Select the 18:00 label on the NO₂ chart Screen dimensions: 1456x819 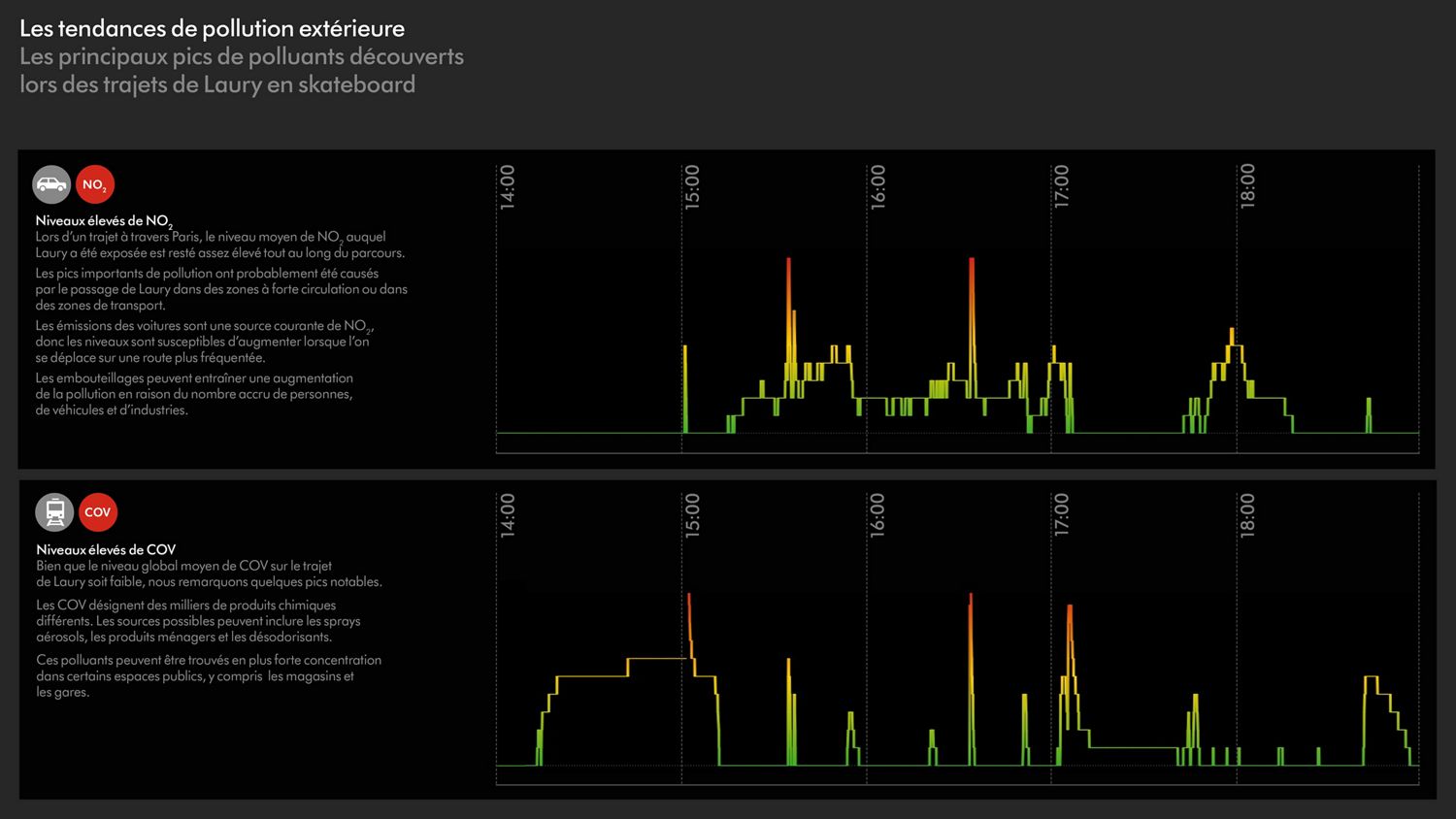tap(1247, 186)
